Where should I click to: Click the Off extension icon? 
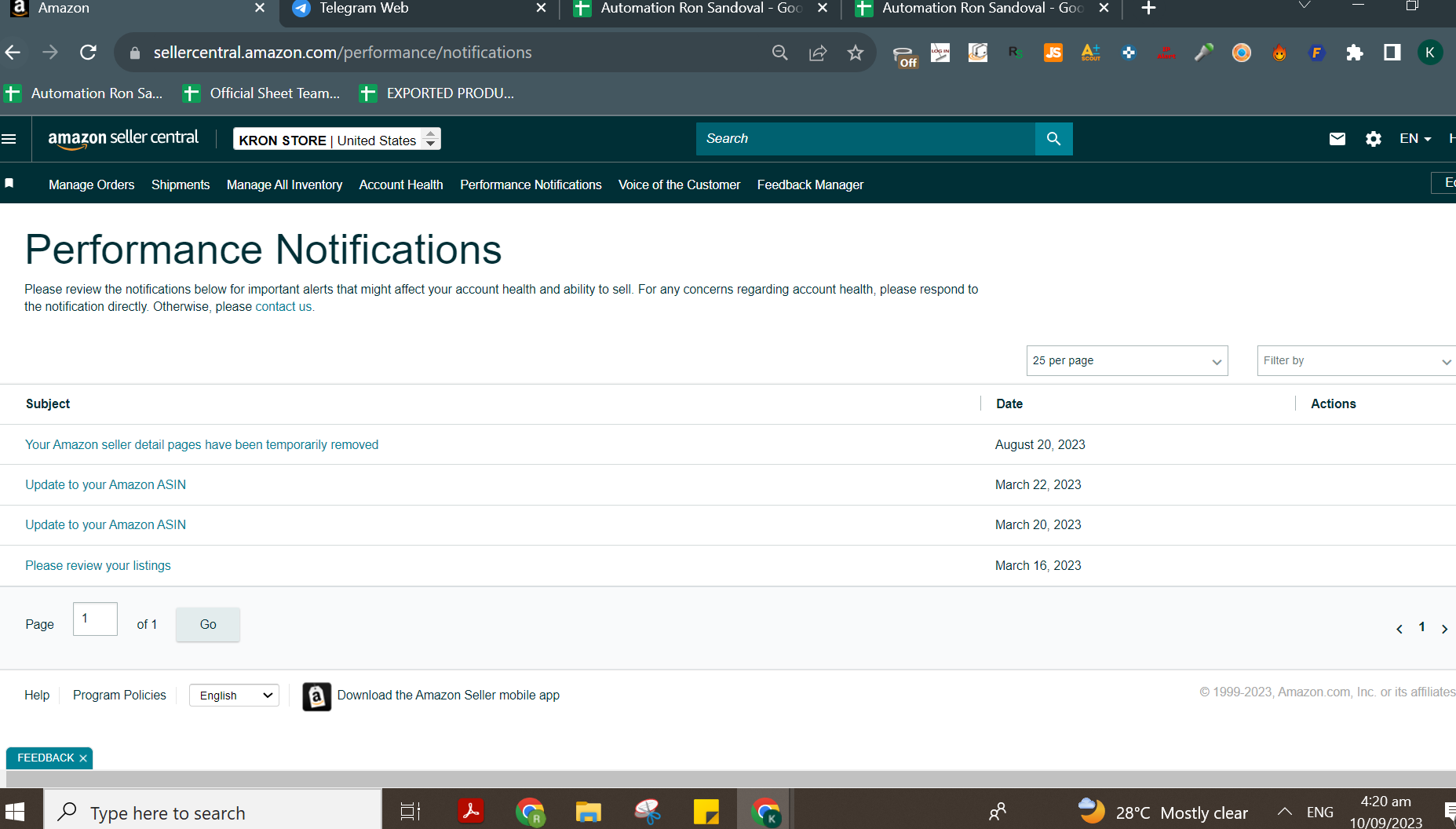905,57
